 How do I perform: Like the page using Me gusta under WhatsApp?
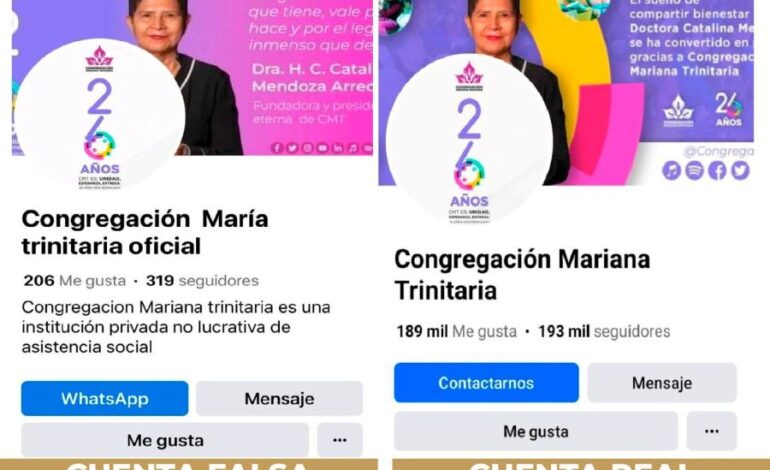(x=165, y=440)
